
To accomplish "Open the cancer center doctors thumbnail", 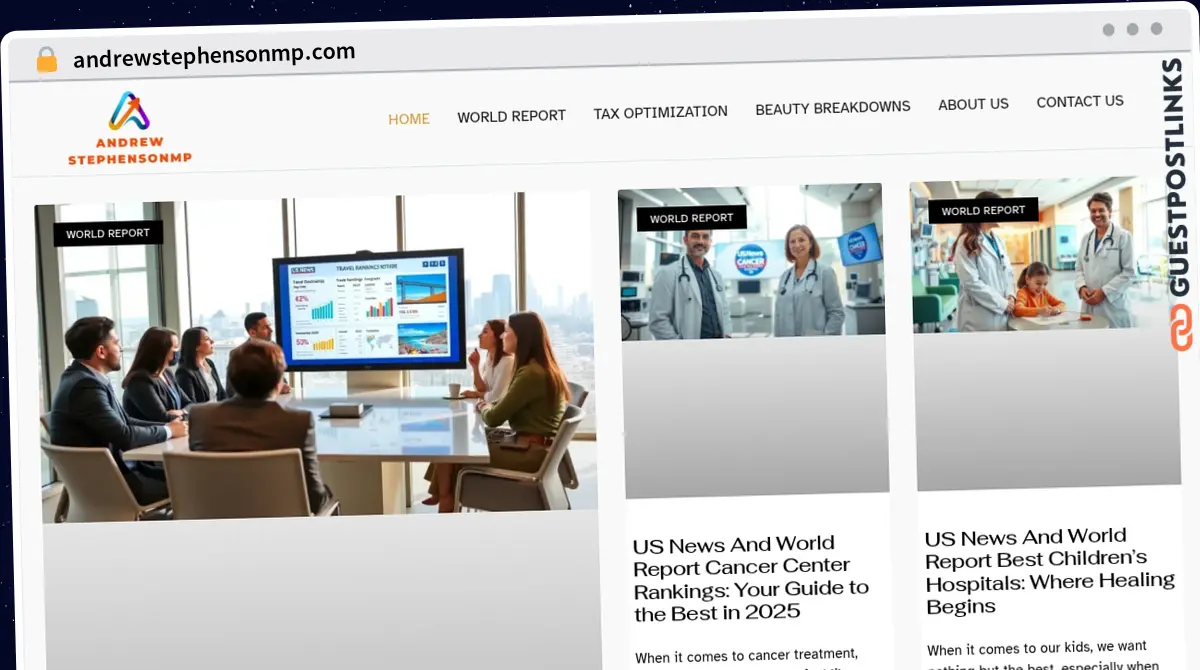I will tap(752, 263).
